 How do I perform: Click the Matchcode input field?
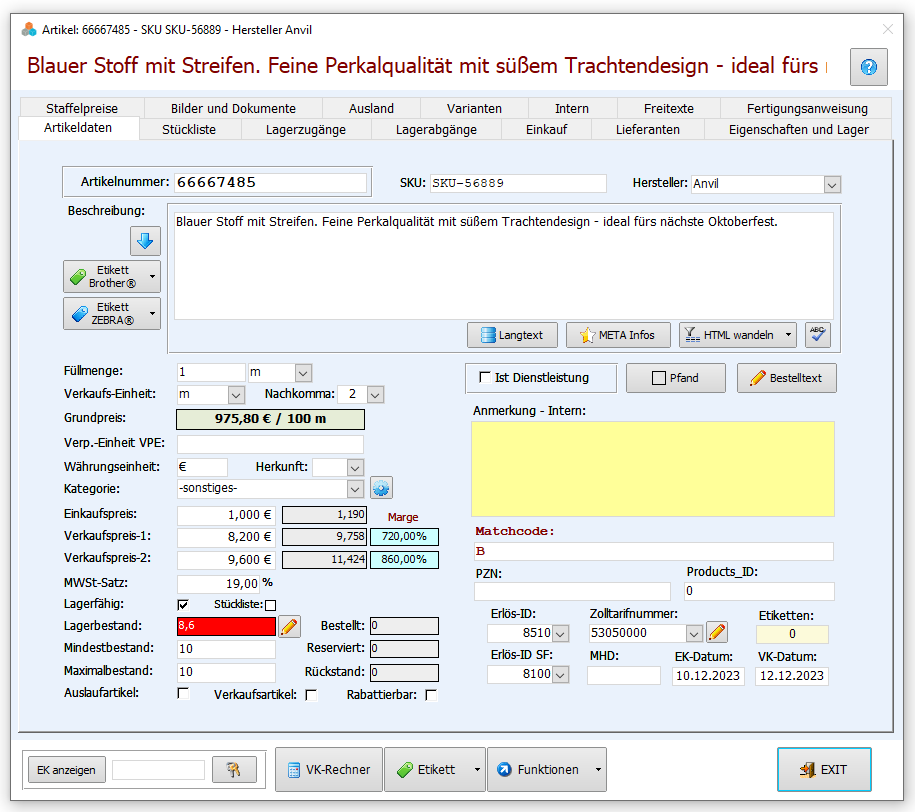click(x=654, y=552)
